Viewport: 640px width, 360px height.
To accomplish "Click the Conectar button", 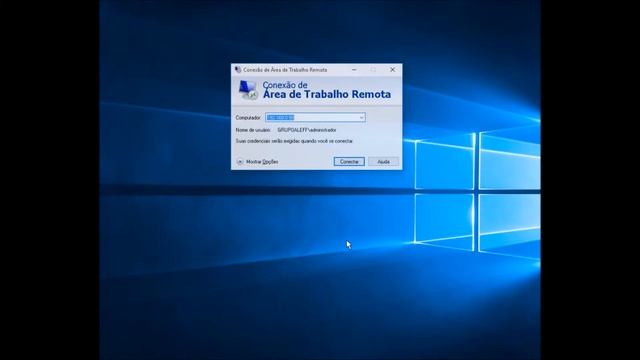I will (349, 162).
